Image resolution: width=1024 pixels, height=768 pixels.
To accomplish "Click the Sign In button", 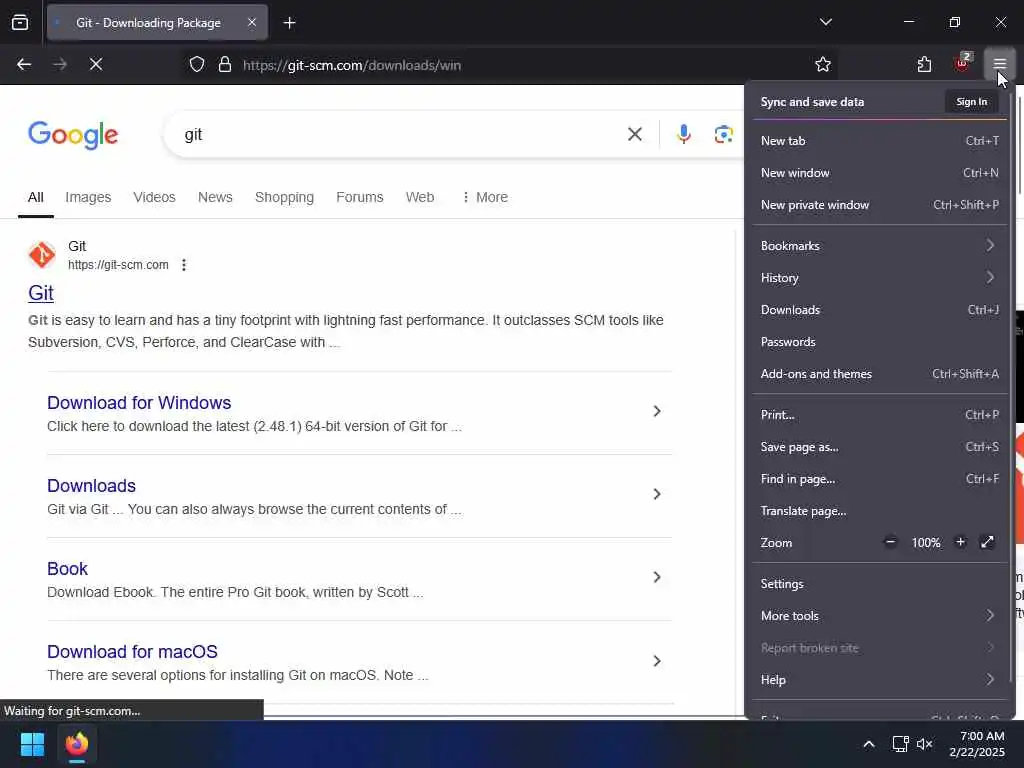I will (x=971, y=101).
